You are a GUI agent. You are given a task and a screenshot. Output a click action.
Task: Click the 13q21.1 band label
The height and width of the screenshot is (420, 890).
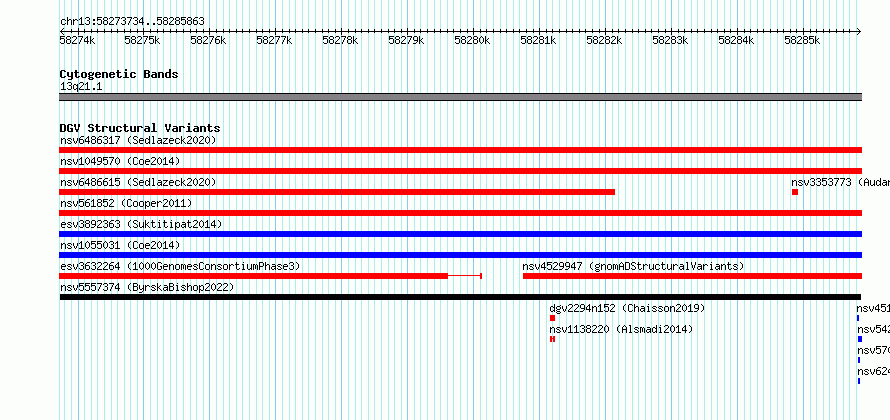(81, 87)
